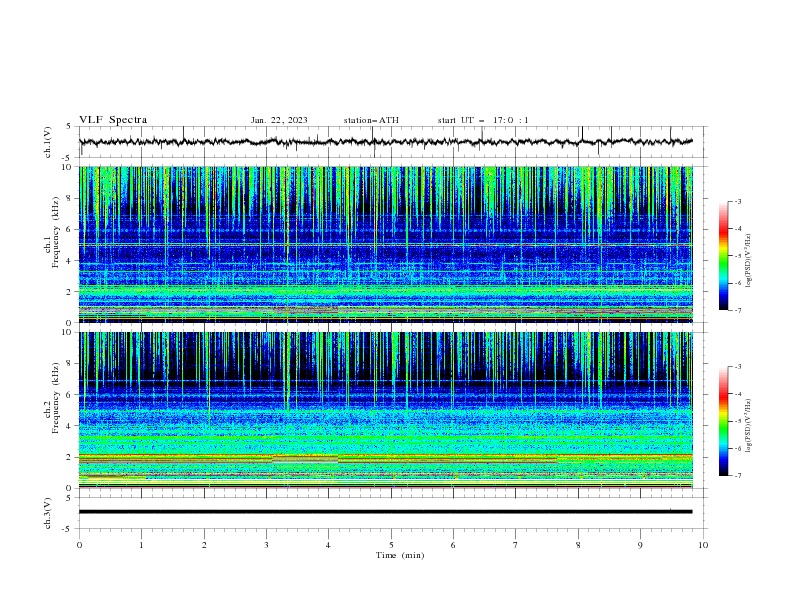The height and width of the screenshot is (612, 792).
Task: Click the "-5" tick on ch.3(V) axis
Action: (x=68, y=530)
